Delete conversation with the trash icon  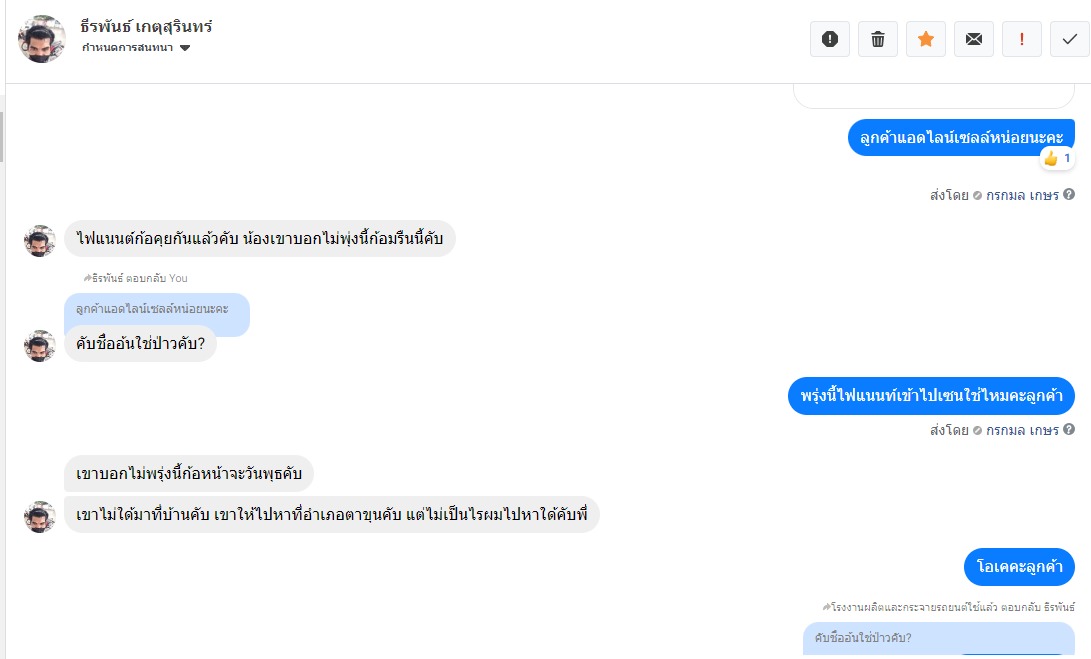[x=877, y=39]
